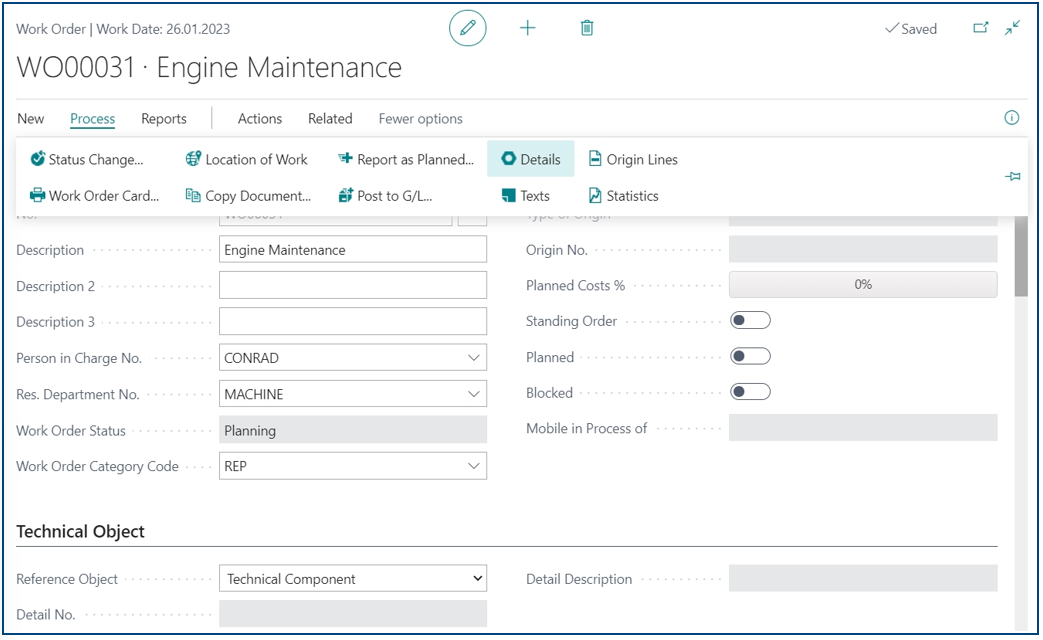Click the plus icon to create new

pyautogui.click(x=527, y=28)
